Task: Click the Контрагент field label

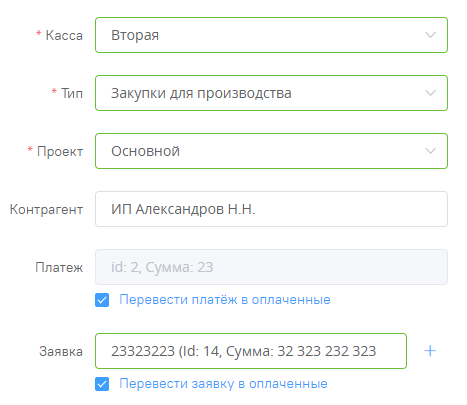Action: click(x=46, y=209)
